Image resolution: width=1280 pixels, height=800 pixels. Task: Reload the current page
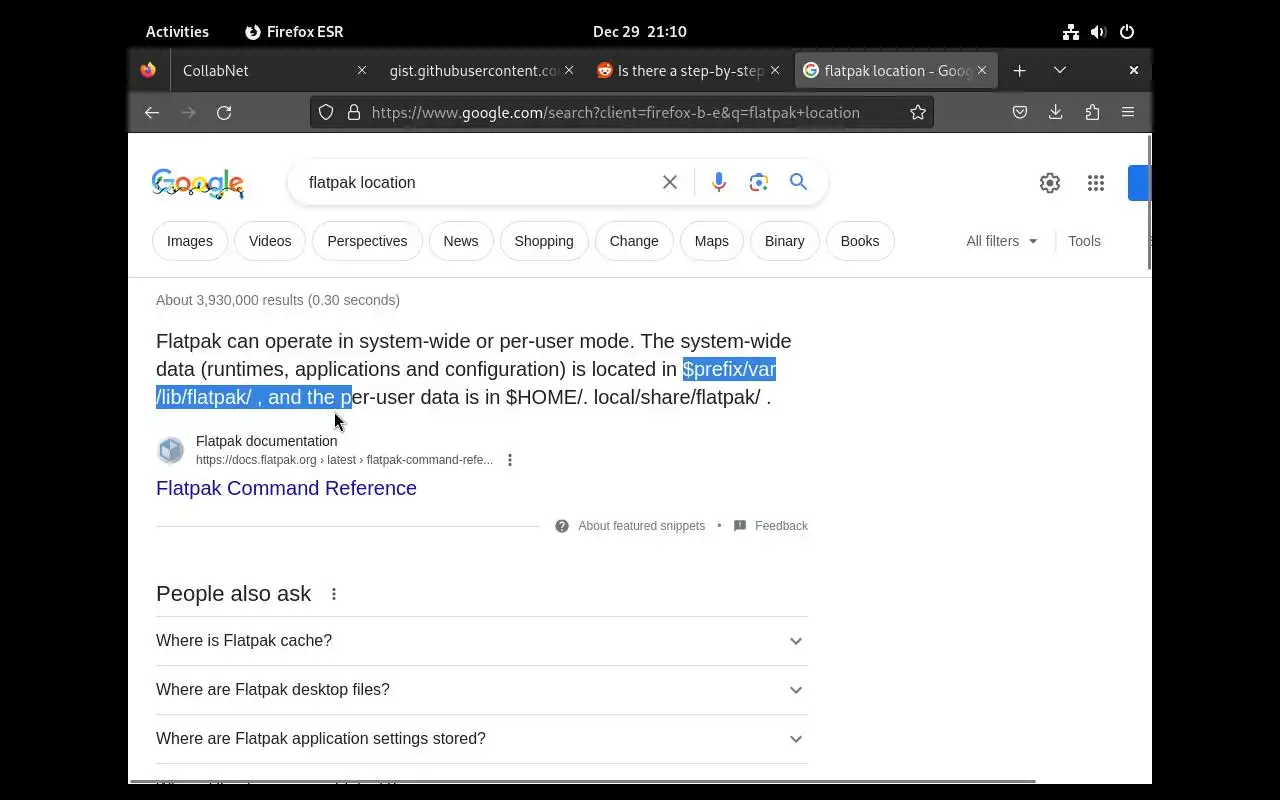224,113
